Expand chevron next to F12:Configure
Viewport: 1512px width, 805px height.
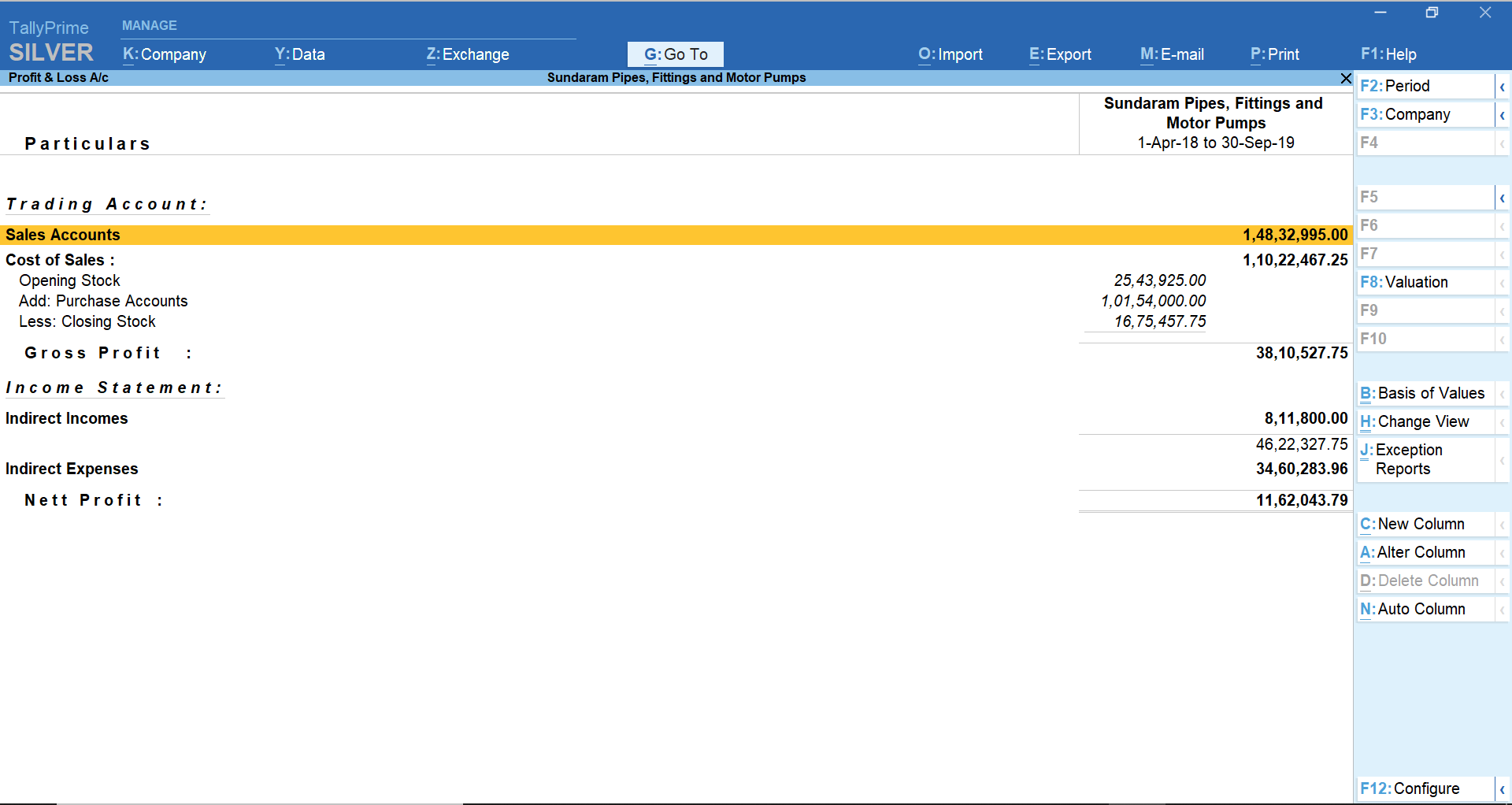[1503, 789]
